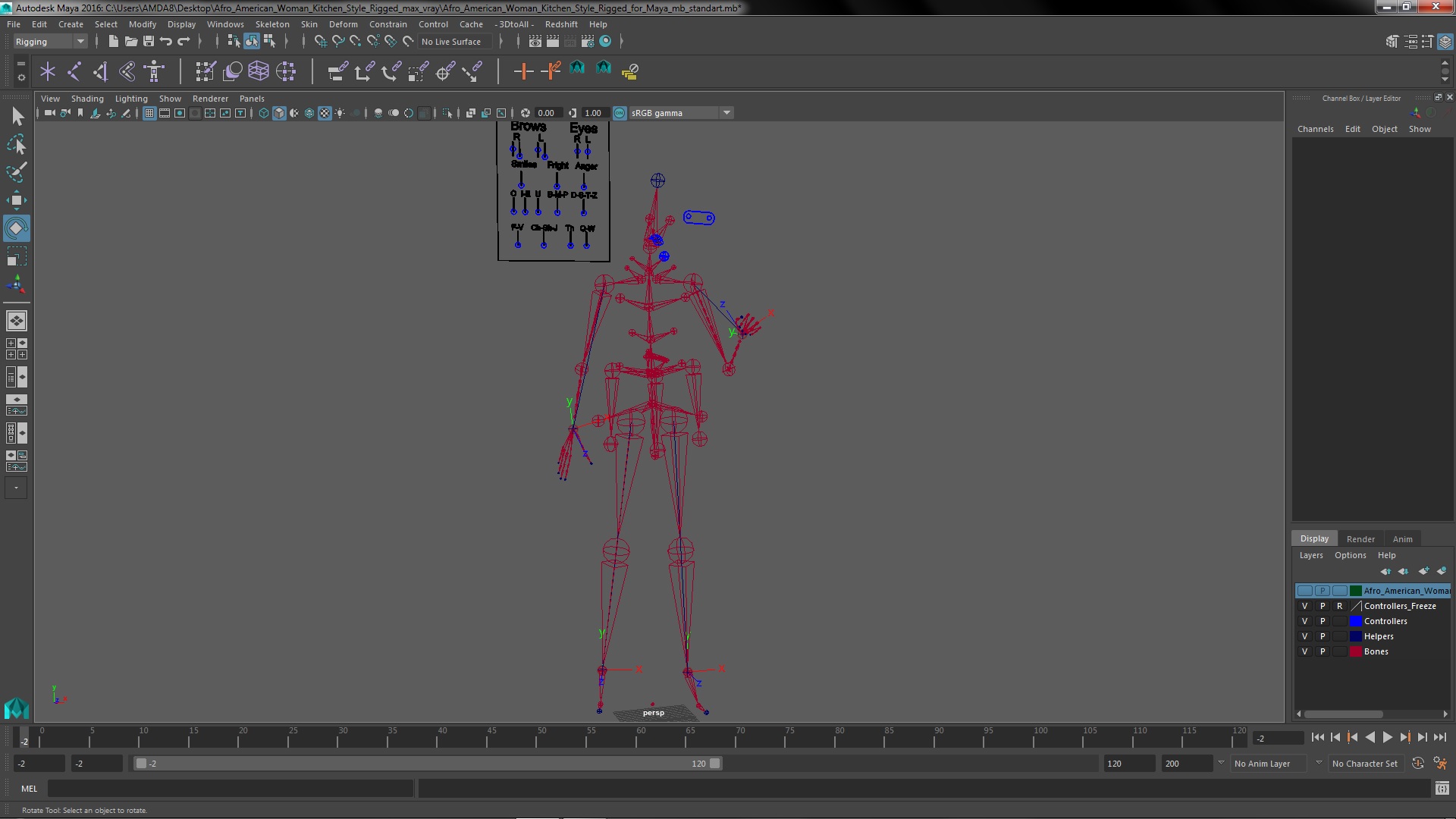Click the Set Key plus icon
This screenshot has height=819, width=1456.
point(522,71)
